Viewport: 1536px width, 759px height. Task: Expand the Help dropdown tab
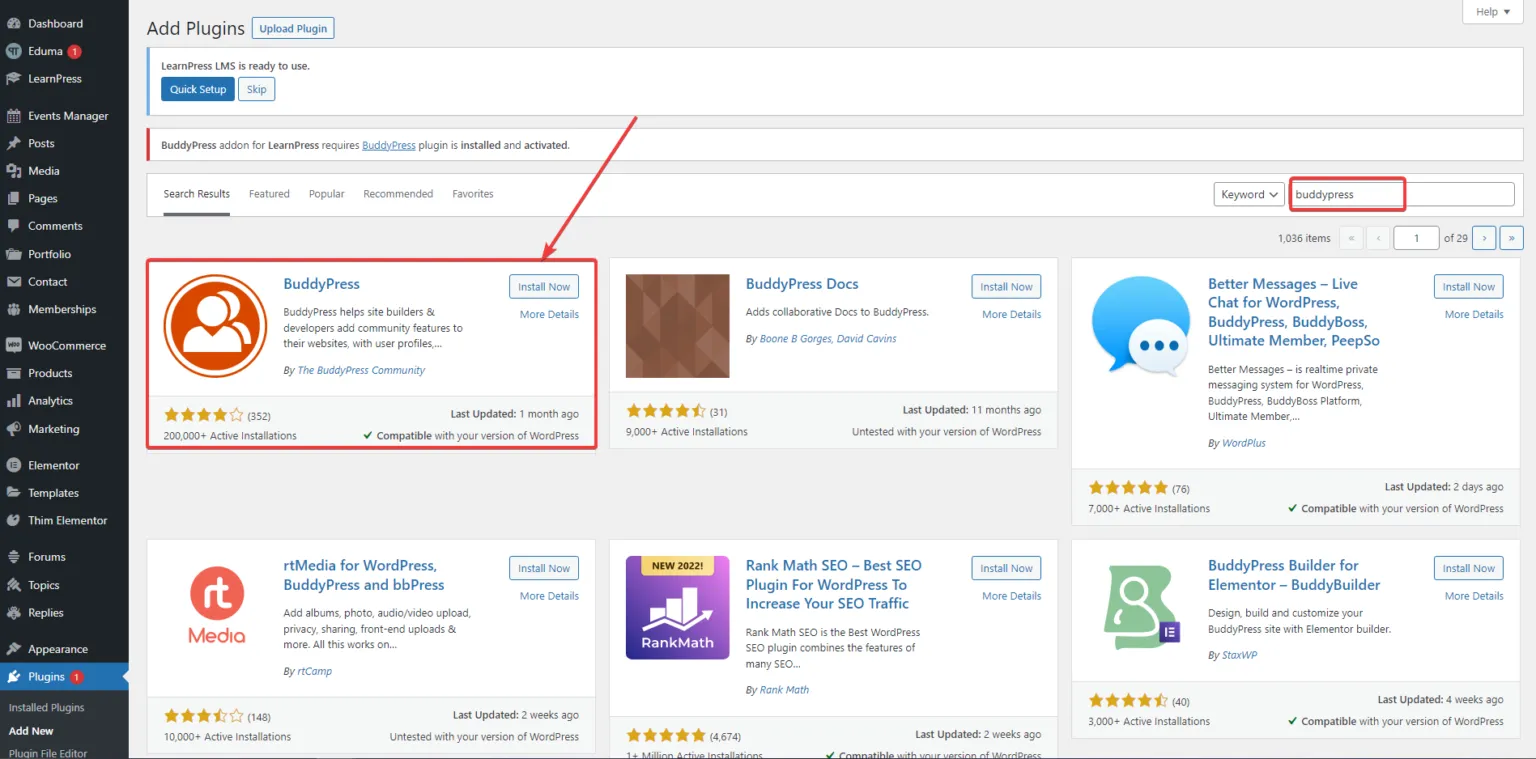tap(1493, 12)
